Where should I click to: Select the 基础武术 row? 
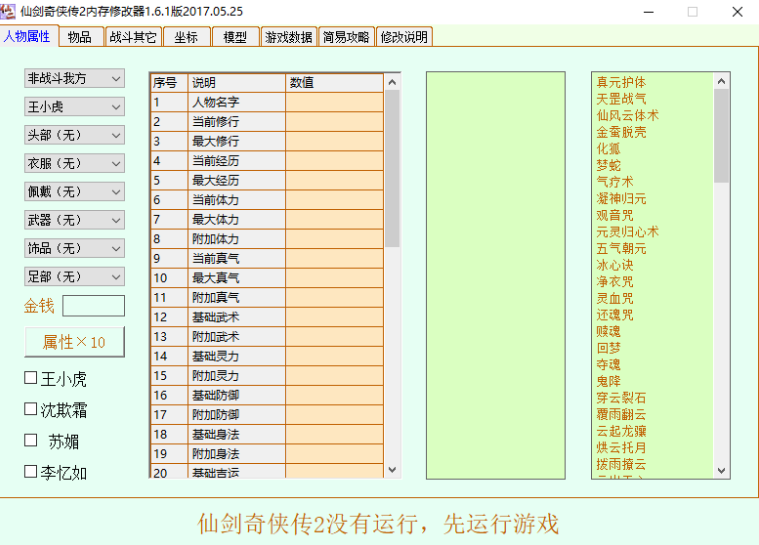267,317
